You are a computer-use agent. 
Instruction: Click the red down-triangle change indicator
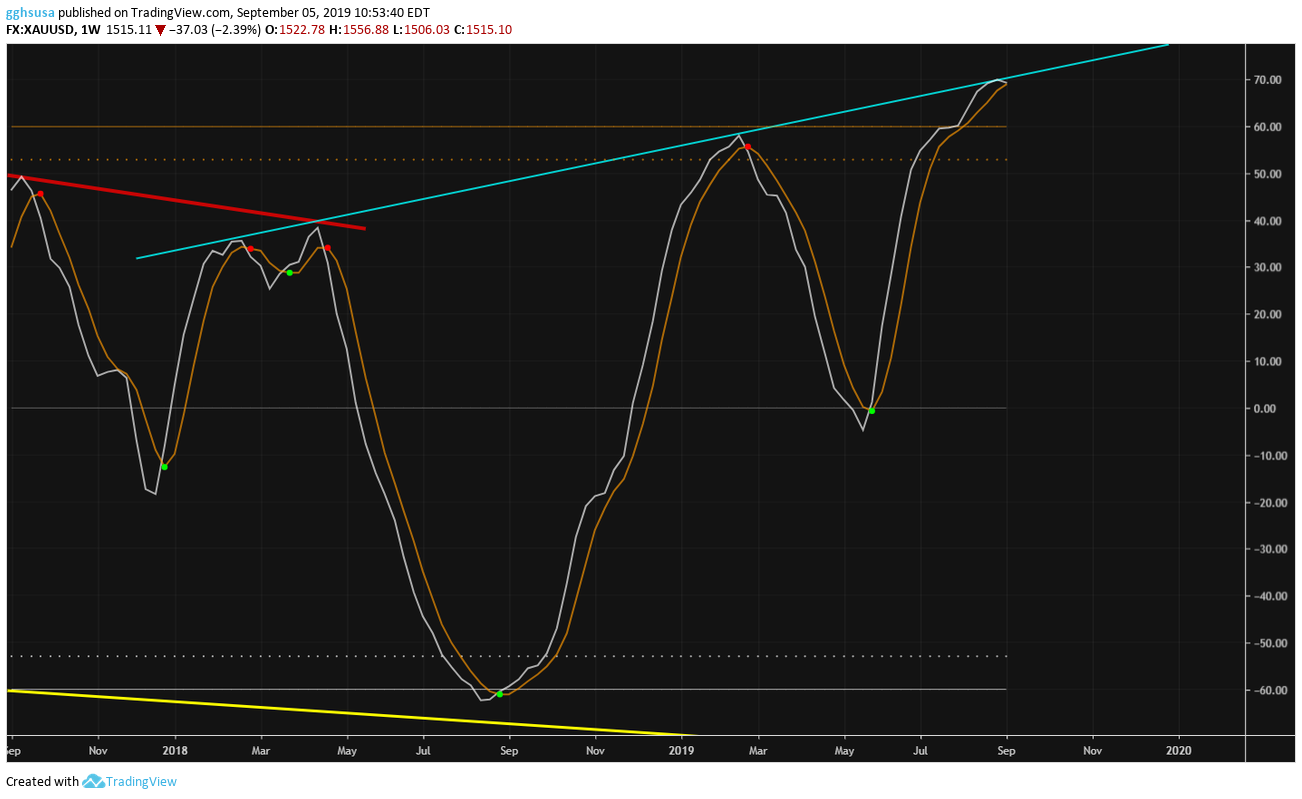tap(160, 30)
